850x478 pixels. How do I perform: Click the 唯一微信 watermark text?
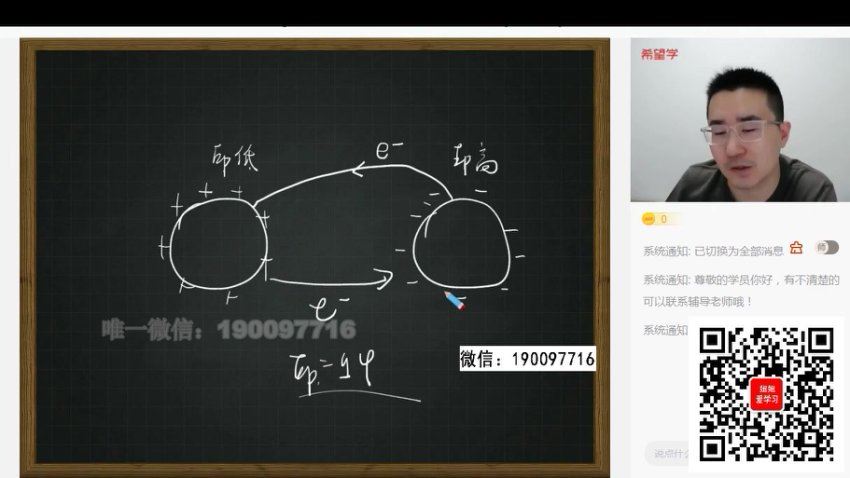229,329
